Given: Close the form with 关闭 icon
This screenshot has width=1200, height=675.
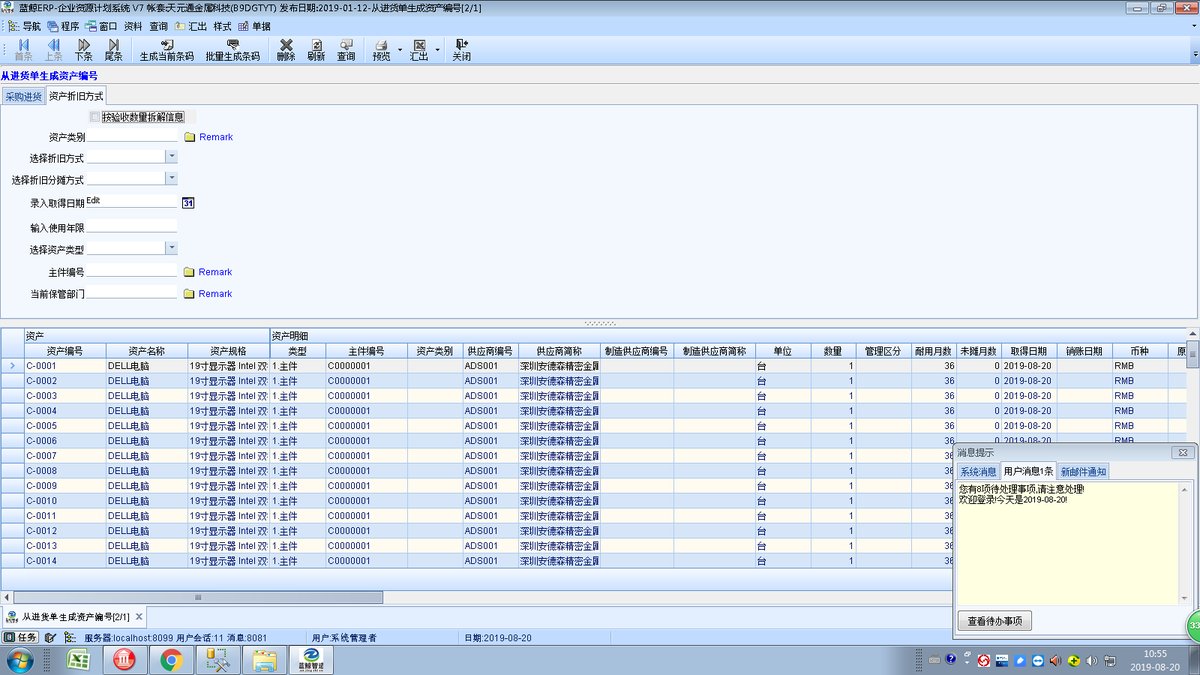Looking at the screenshot, I should (x=461, y=50).
